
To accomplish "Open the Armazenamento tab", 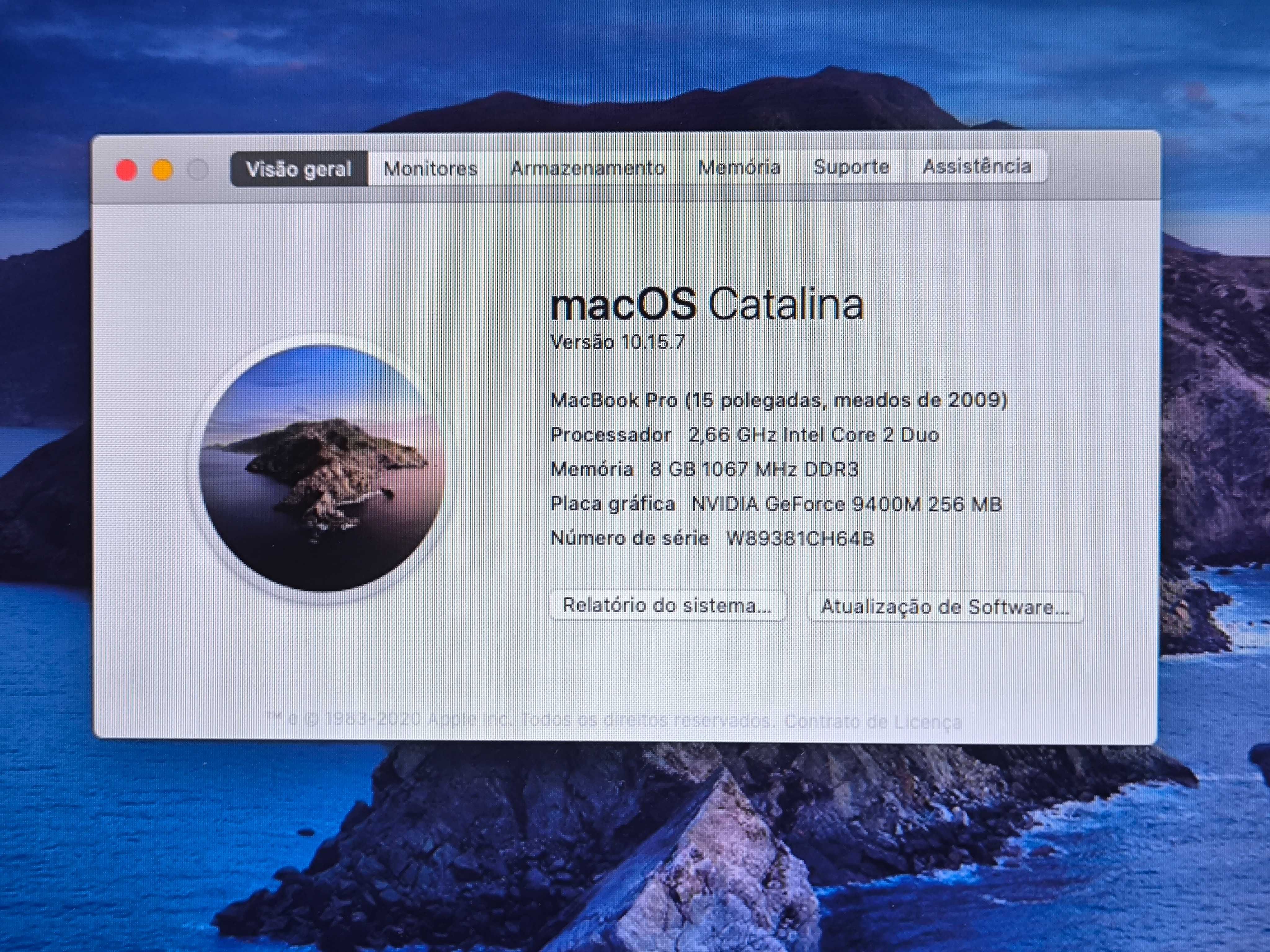I will pos(588,168).
